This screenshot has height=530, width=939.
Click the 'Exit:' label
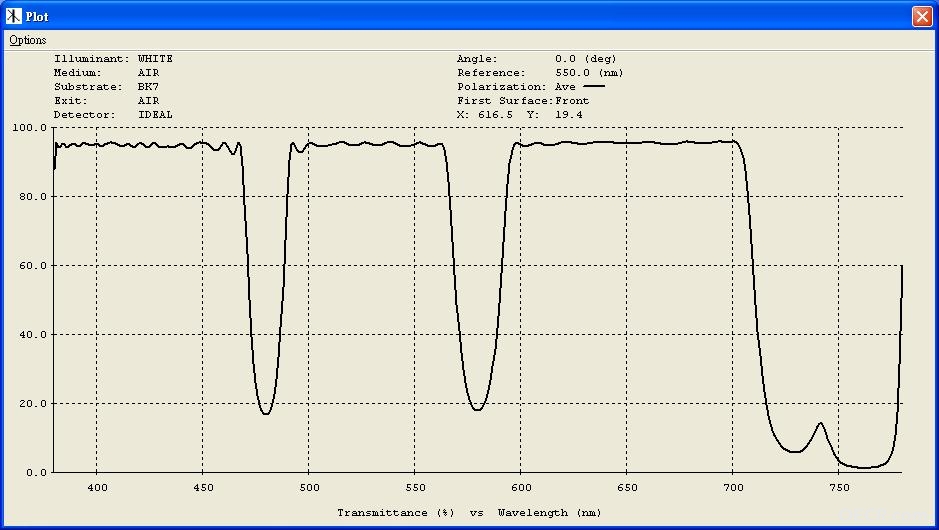pos(71,101)
